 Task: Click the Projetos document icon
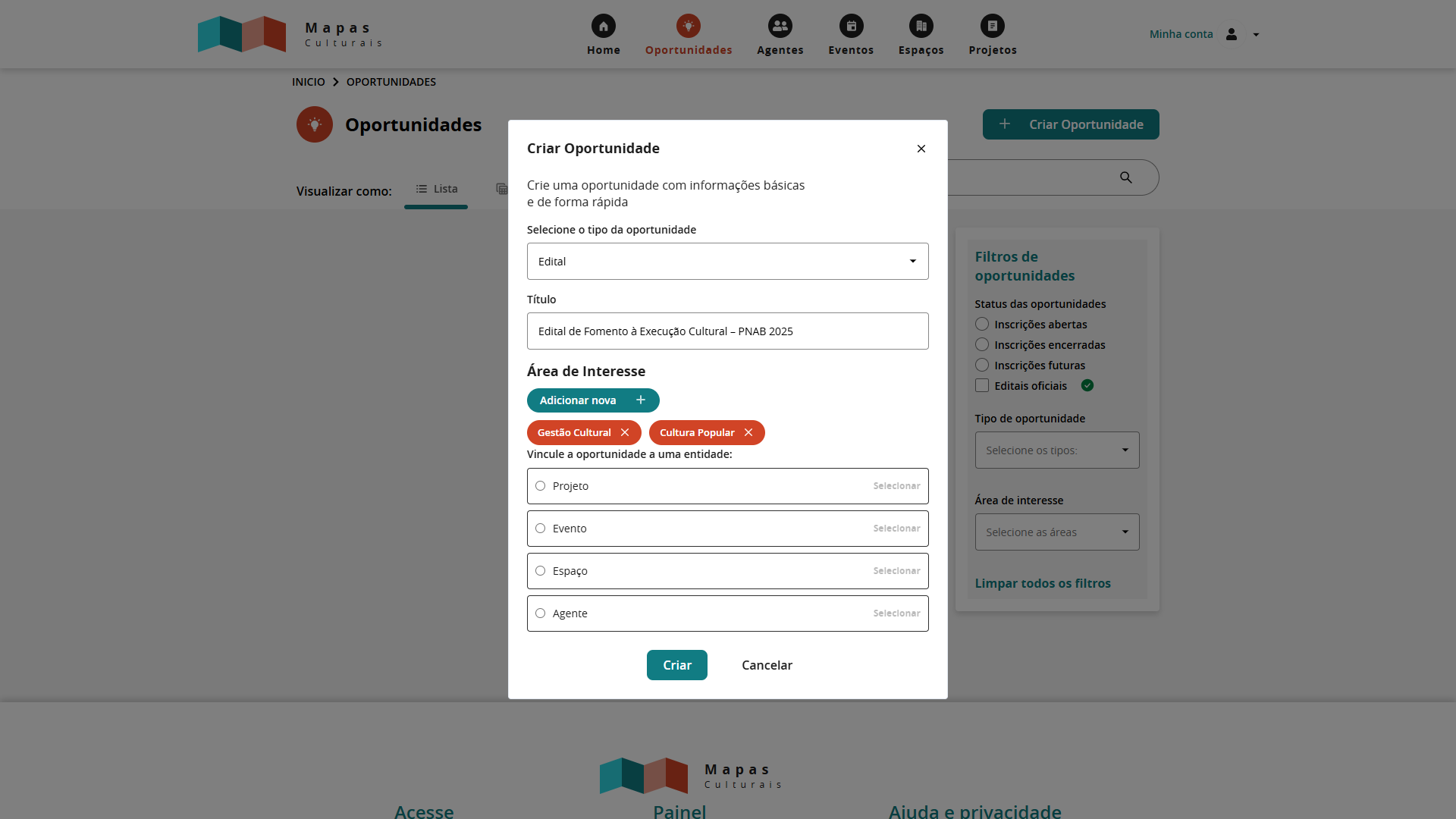point(992,26)
